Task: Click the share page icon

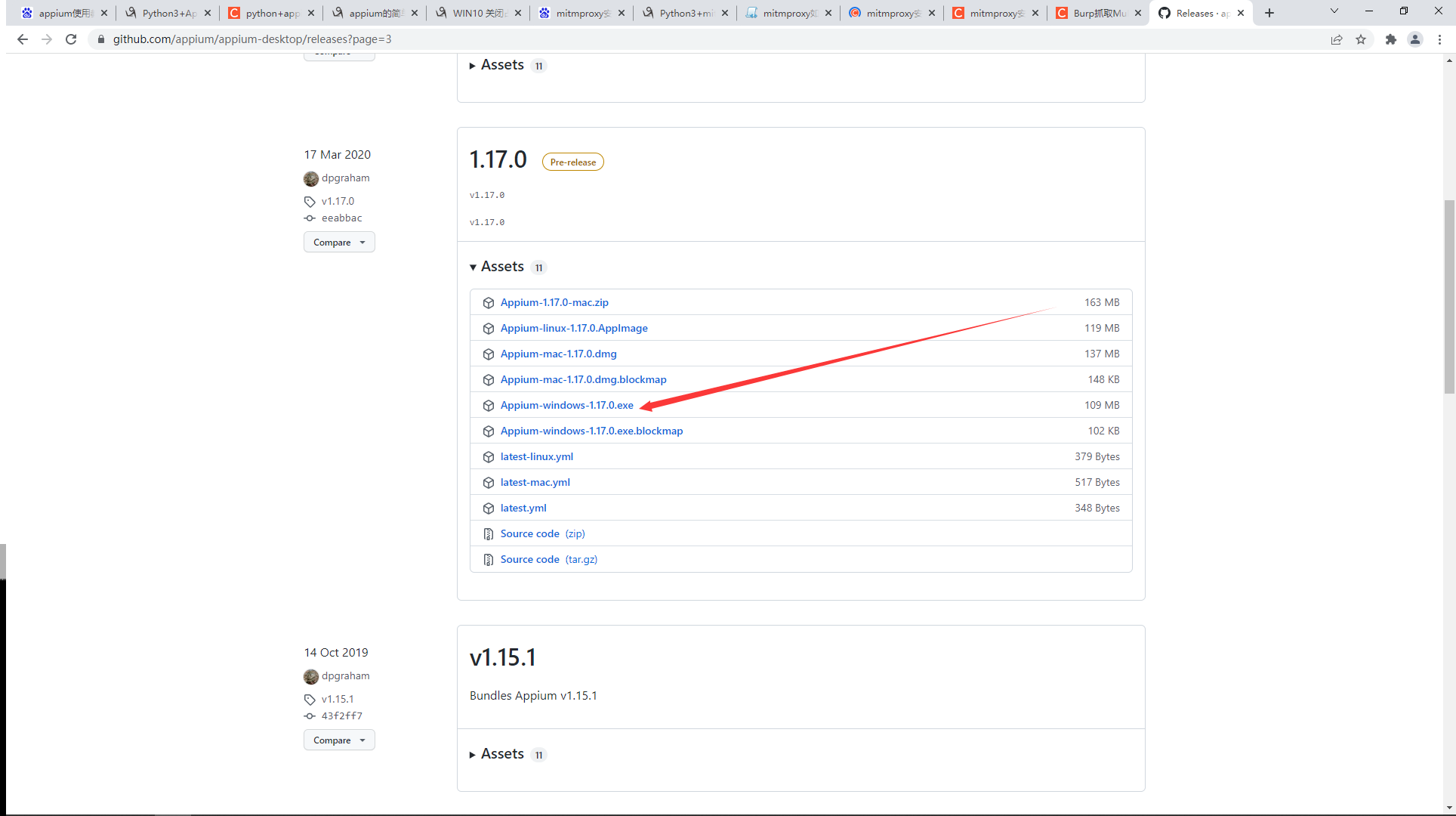Action: point(1337,39)
